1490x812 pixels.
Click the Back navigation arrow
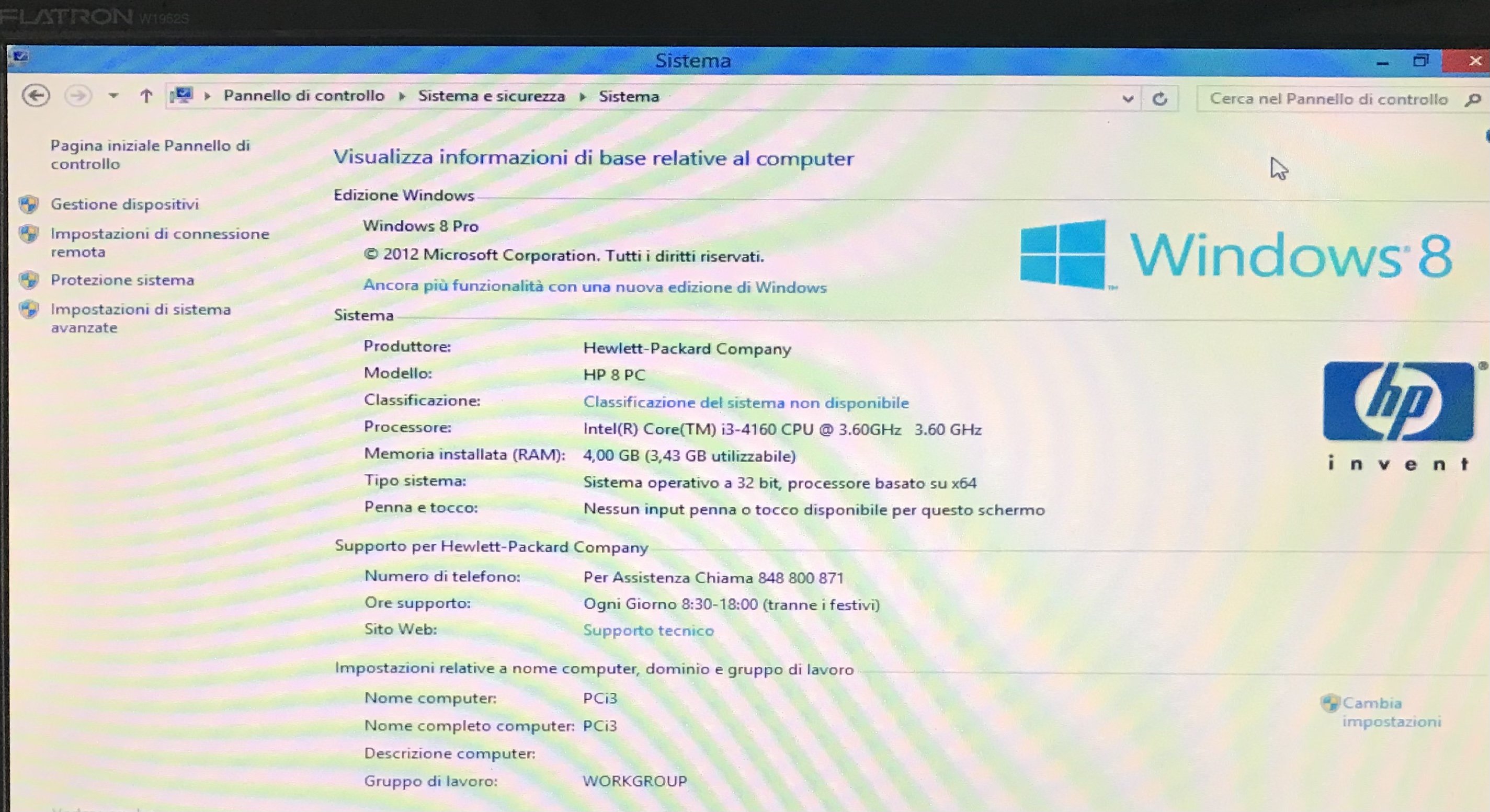coord(36,96)
